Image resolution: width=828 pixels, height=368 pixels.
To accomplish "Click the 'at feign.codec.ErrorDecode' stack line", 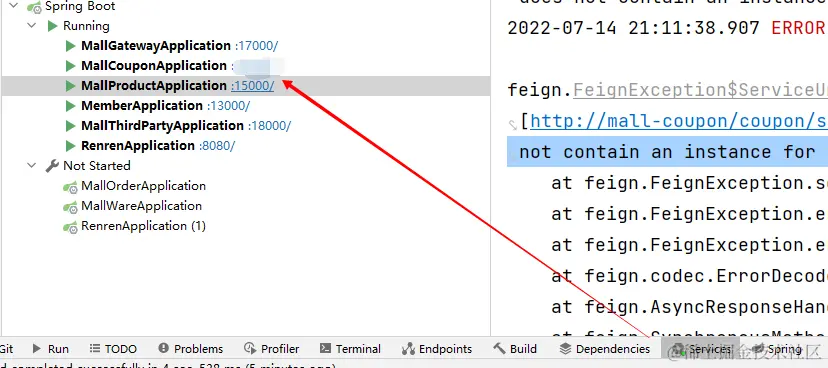I will pos(689,276).
